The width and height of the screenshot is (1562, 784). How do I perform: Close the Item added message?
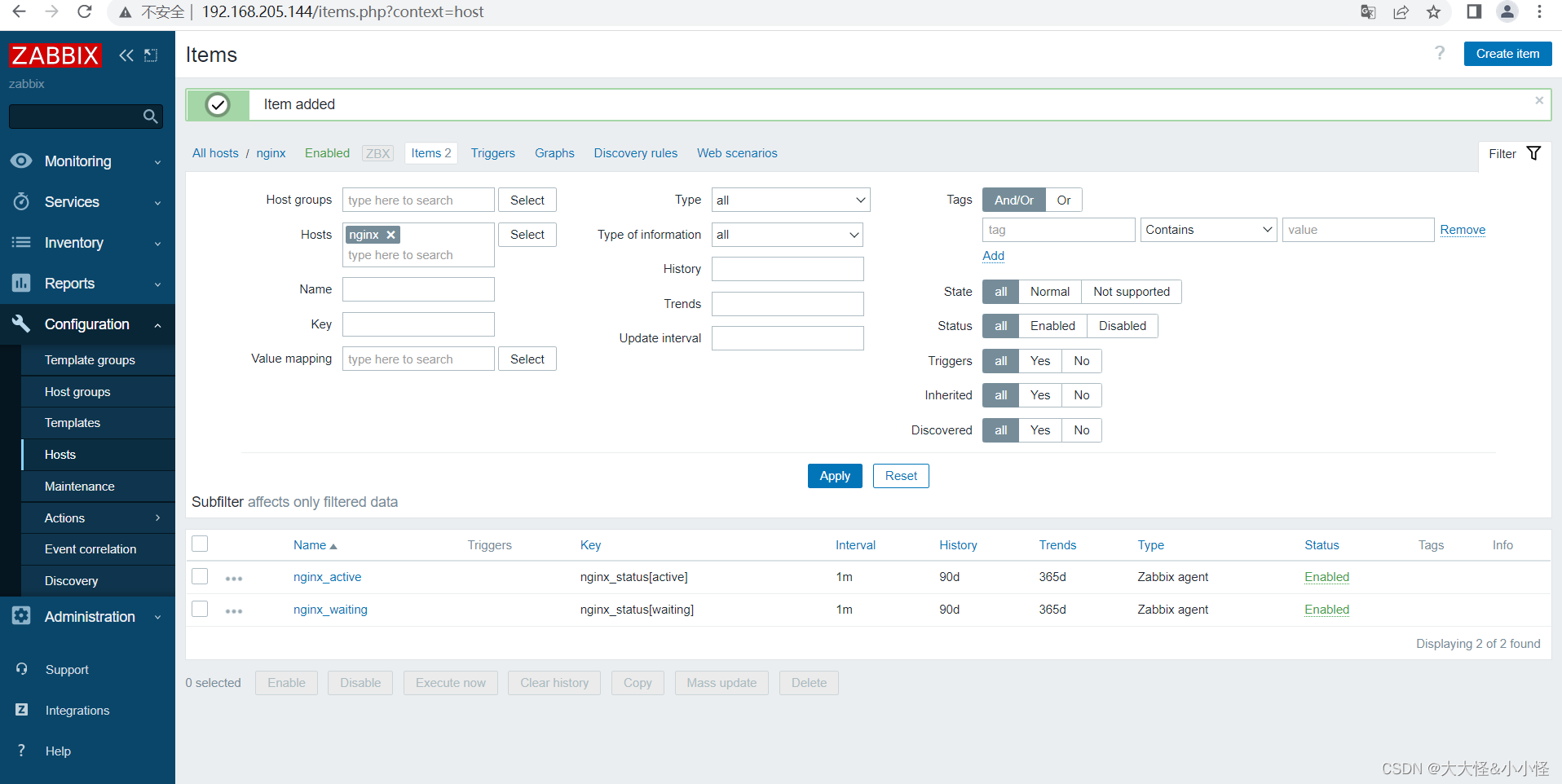click(x=1539, y=100)
